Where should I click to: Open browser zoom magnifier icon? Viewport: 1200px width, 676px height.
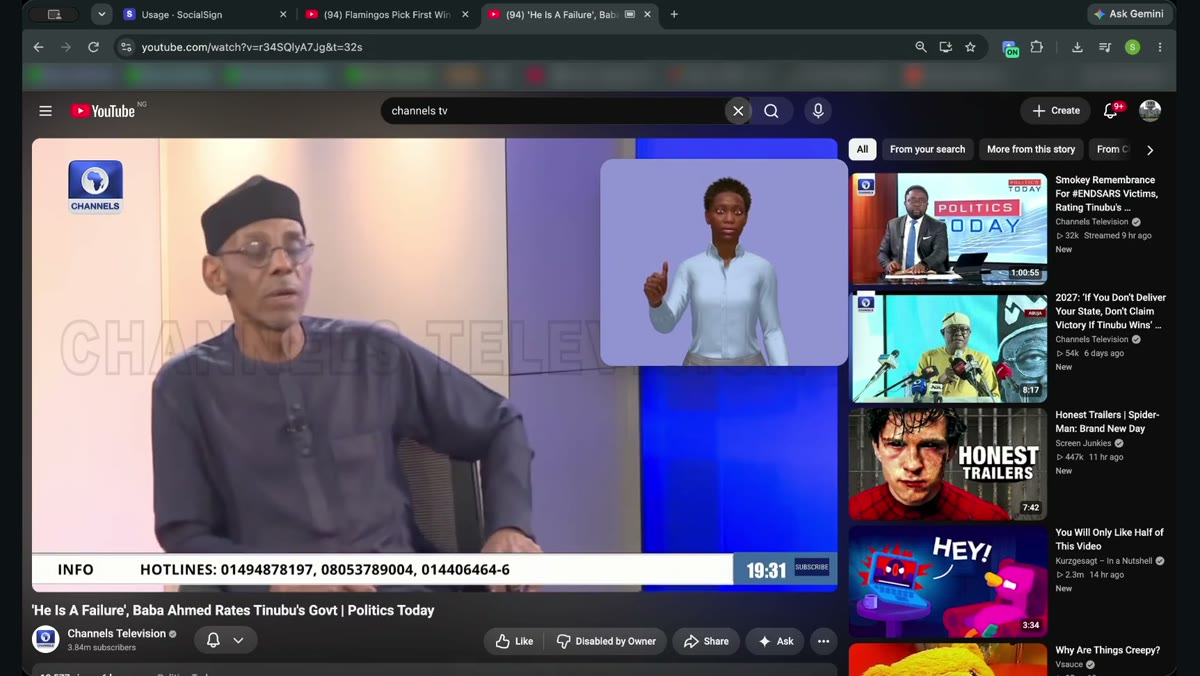[921, 47]
